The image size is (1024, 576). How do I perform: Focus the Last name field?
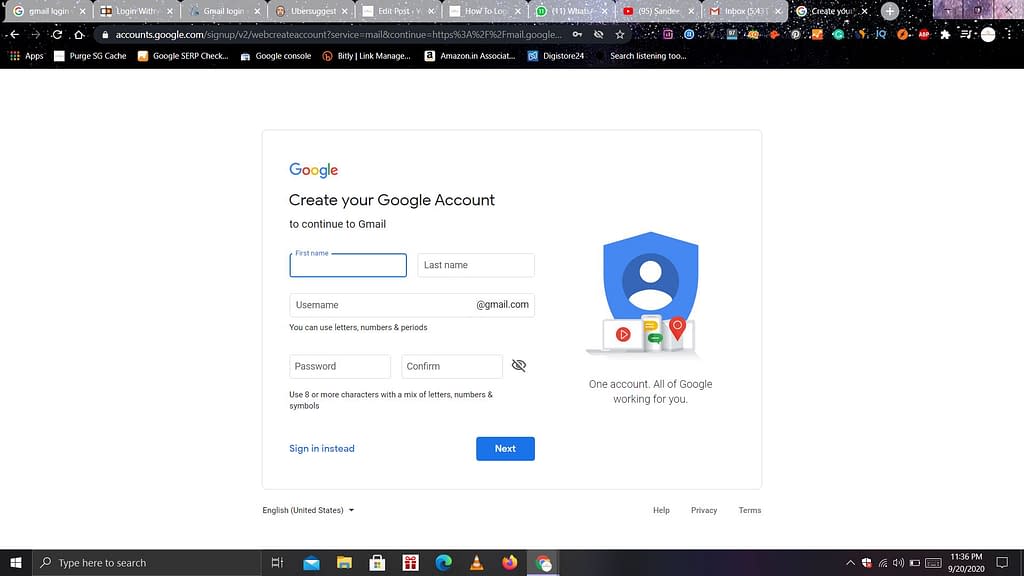tap(476, 265)
